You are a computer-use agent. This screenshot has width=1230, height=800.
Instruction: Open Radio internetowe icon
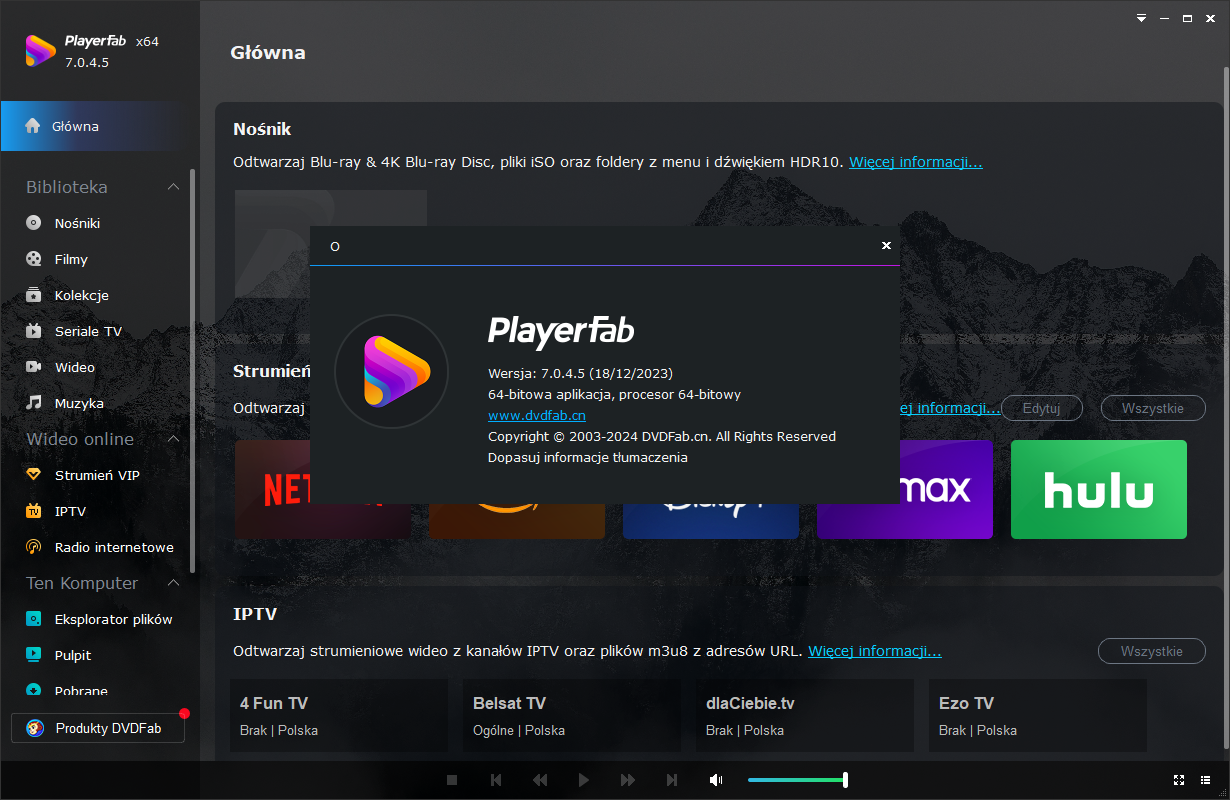click(34, 547)
